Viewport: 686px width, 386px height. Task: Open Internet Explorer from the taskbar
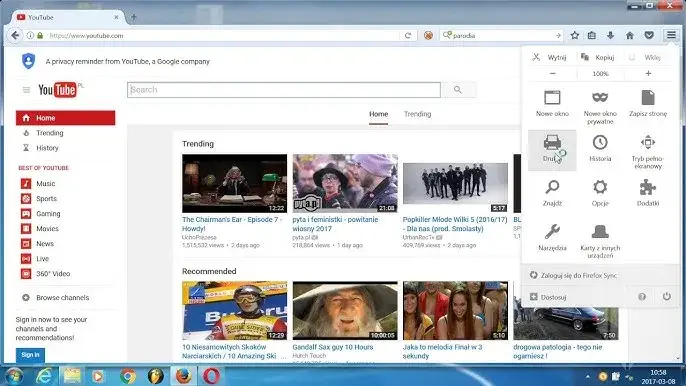click(x=44, y=376)
